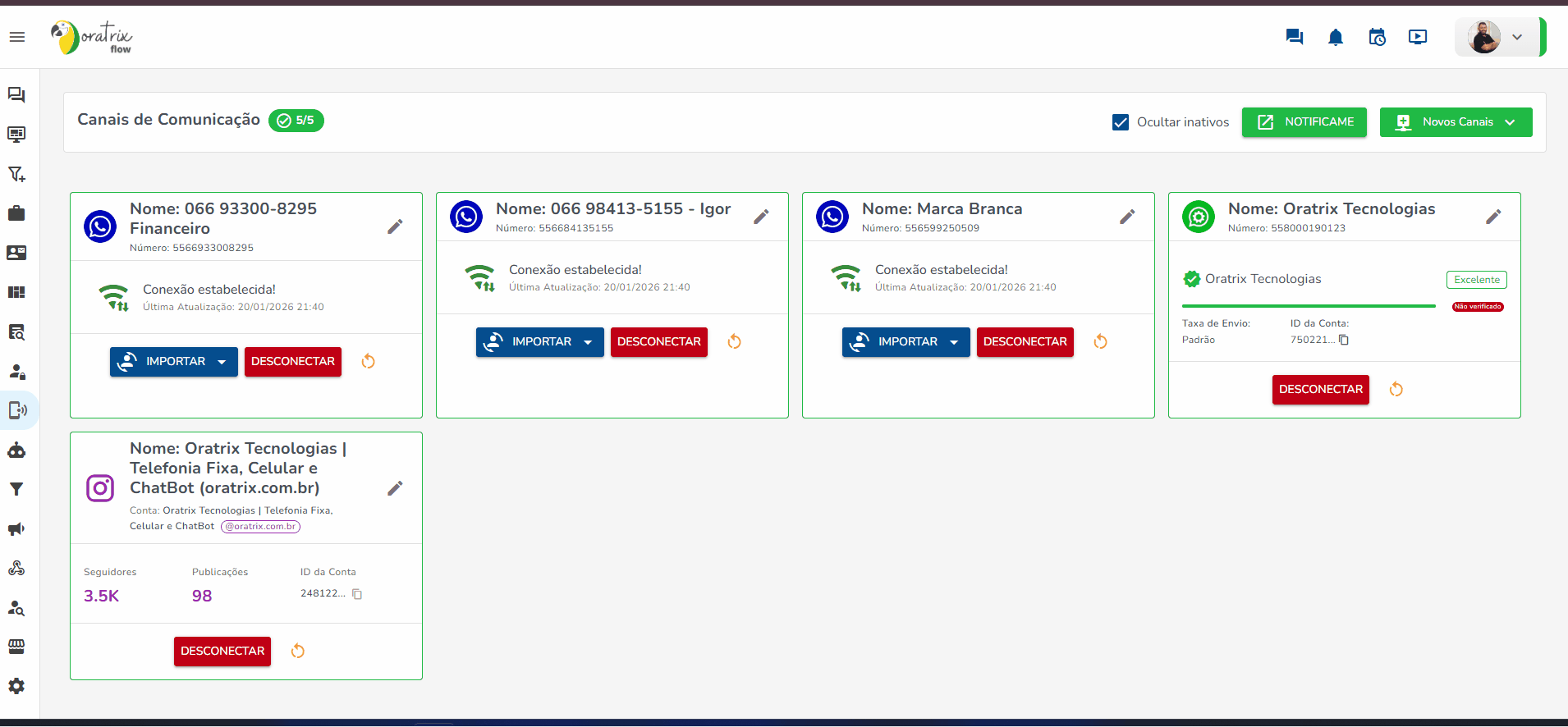Disconnect the Instagram Oratrix Tecnologias channel
Viewport: 1568px width, 727px height.
pos(222,652)
